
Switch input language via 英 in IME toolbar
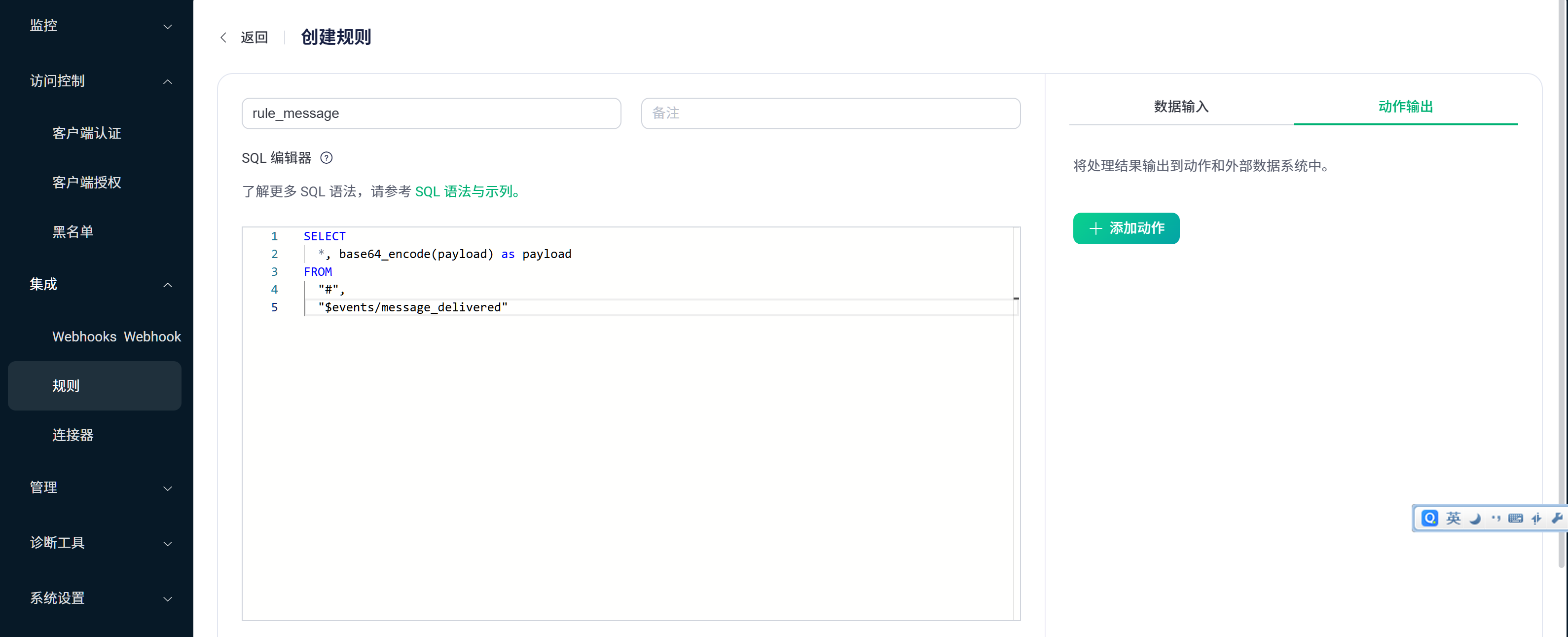1454,518
